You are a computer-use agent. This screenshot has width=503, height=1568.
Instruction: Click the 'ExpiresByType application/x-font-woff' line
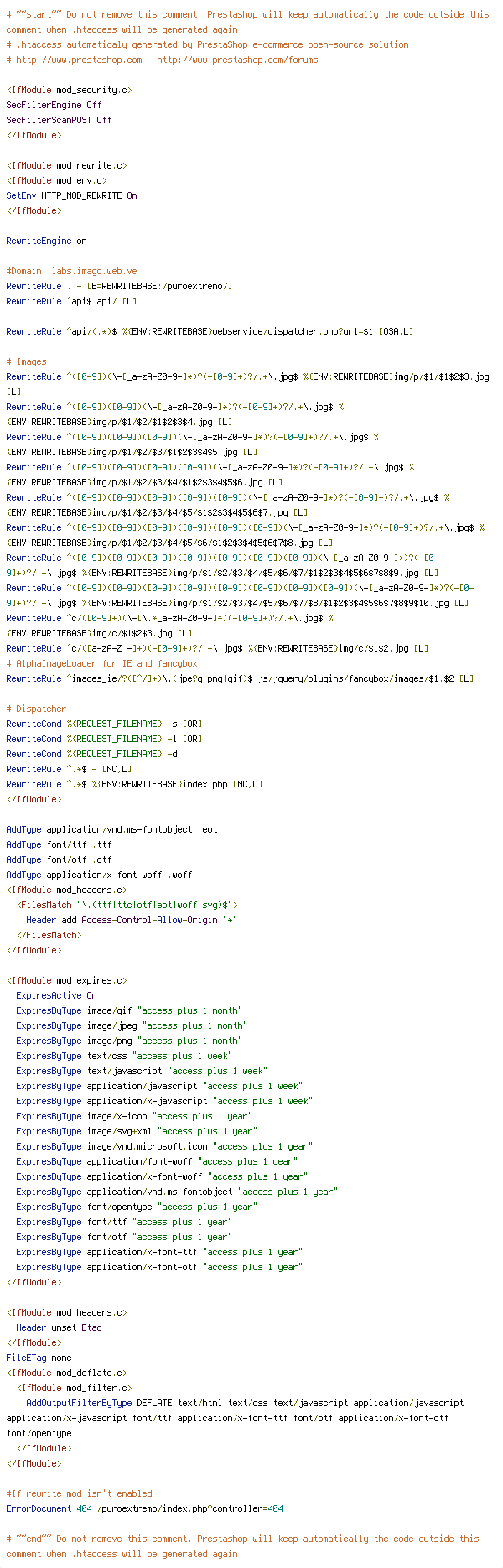[x=162, y=1176]
